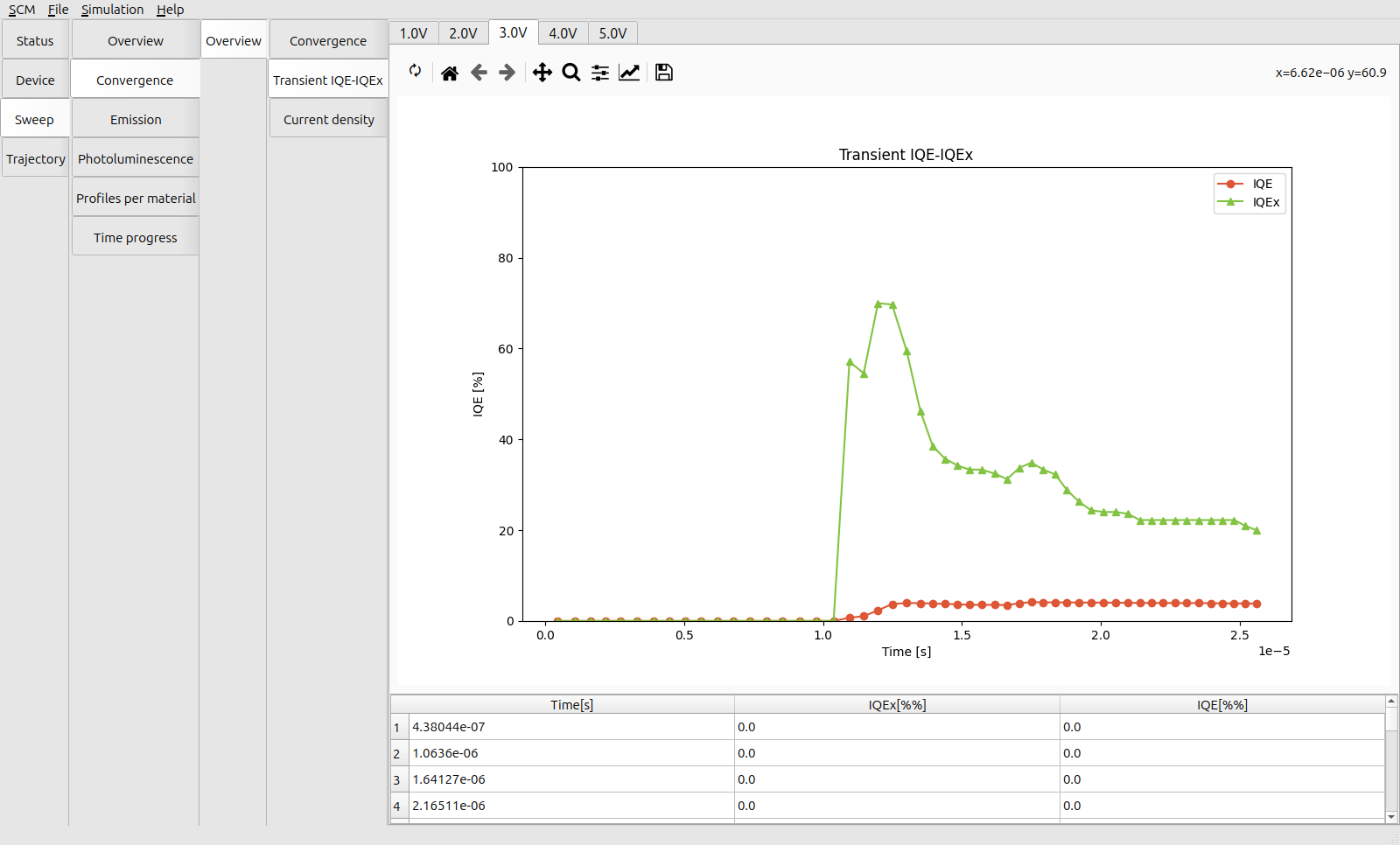
Task: Reset plot view with Home icon
Action: coord(449,73)
